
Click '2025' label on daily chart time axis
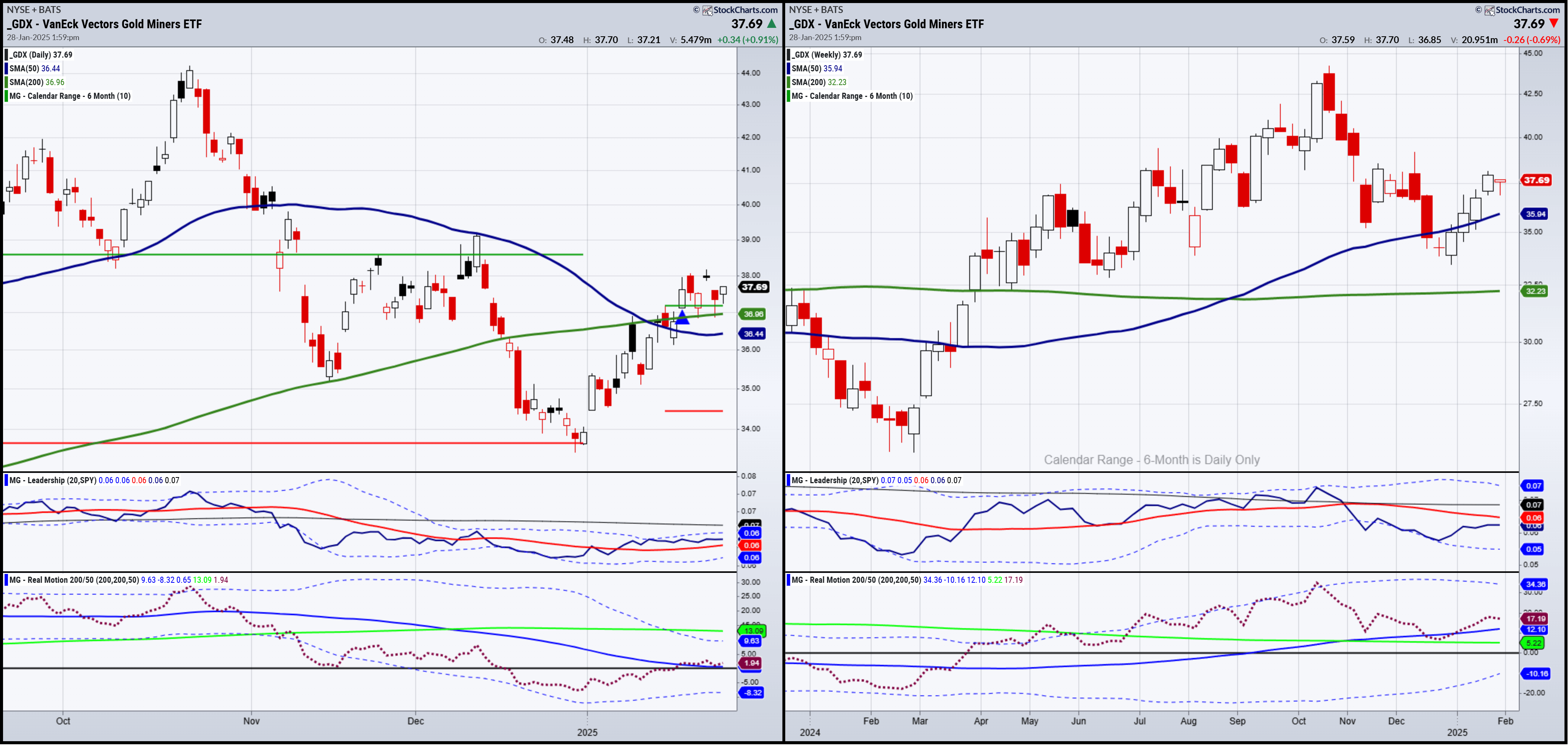(x=587, y=733)
